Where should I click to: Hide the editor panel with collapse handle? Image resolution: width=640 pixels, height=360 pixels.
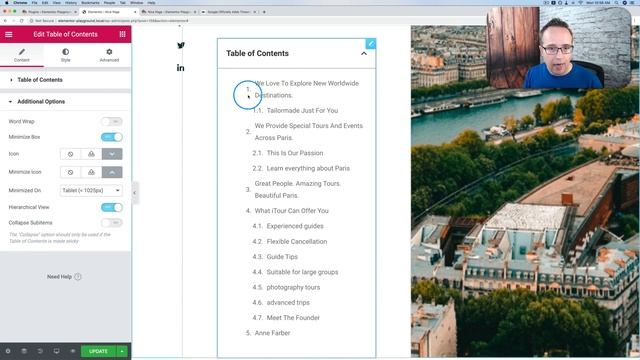click(134, 193)
